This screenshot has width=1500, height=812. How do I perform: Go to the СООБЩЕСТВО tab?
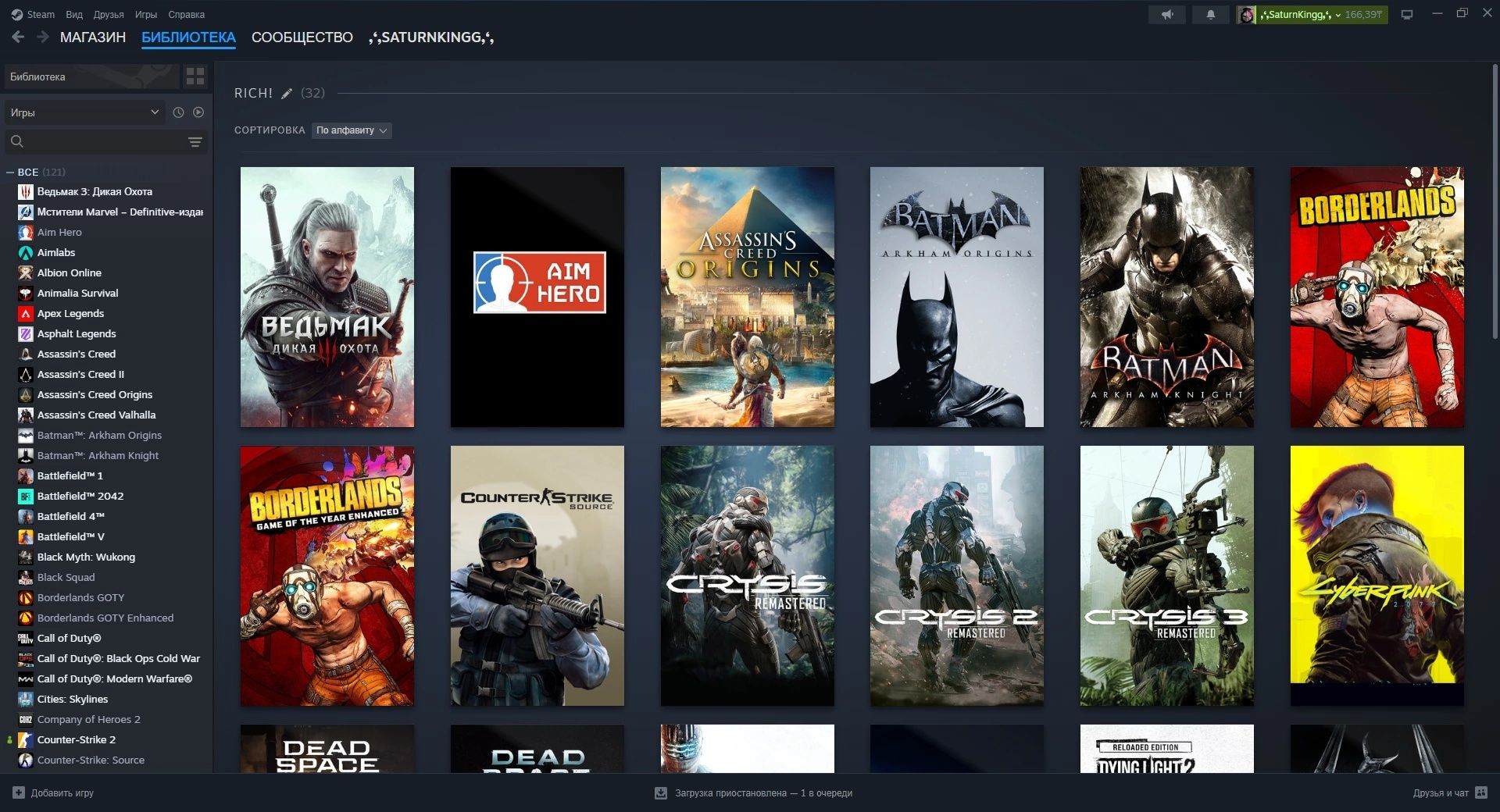pos(302,37)
